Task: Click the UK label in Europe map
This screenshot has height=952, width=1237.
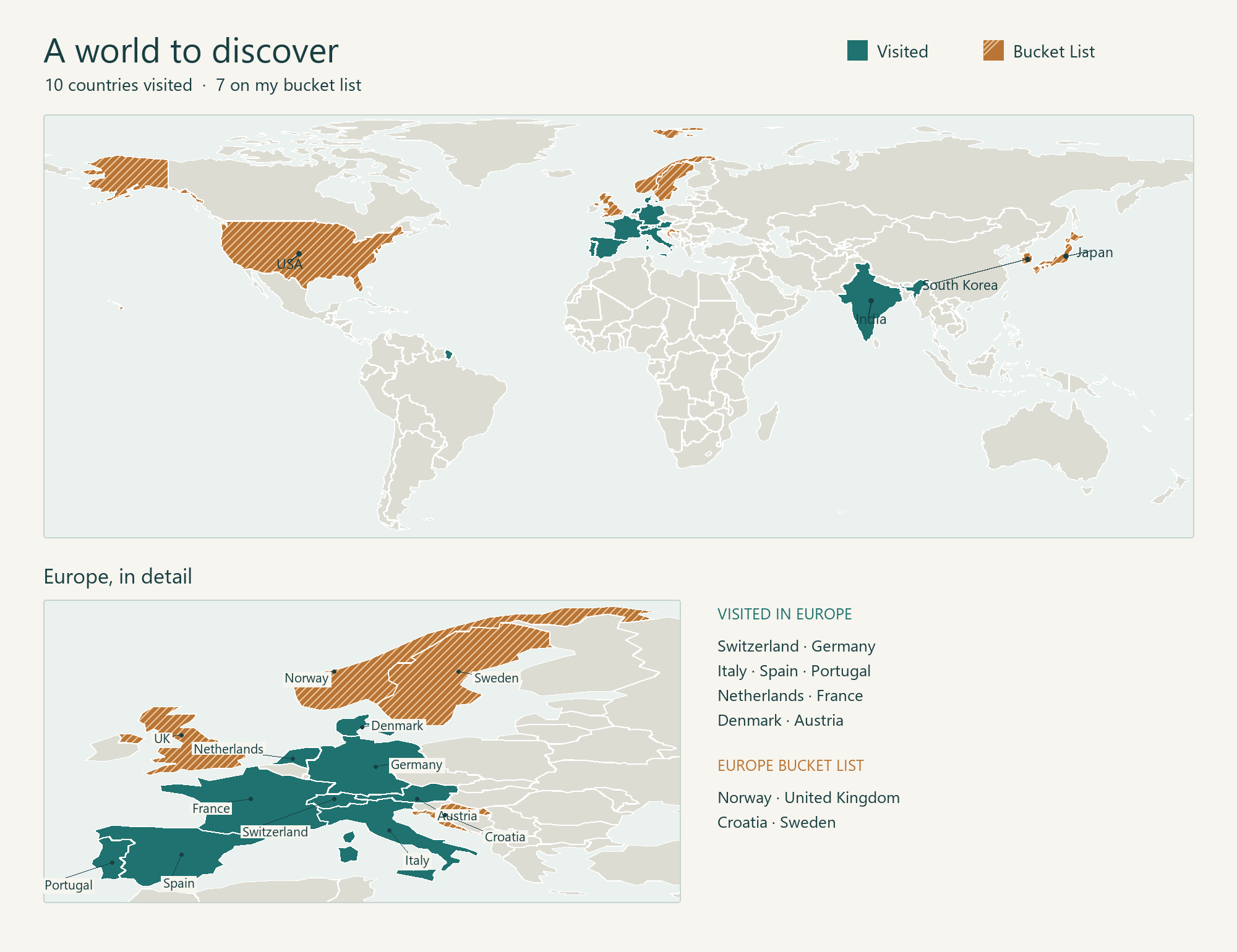Action: point(162,739)
